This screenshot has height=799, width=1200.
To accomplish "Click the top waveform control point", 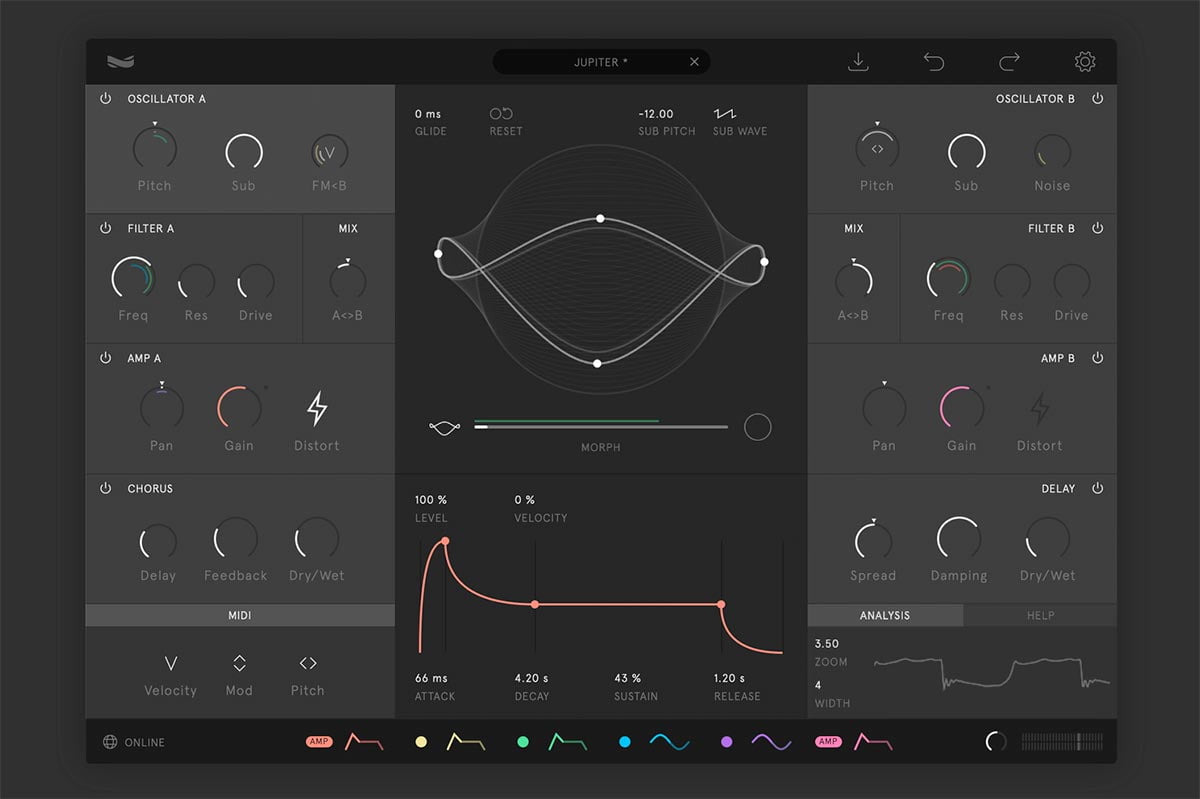I will tap(600, 218).
